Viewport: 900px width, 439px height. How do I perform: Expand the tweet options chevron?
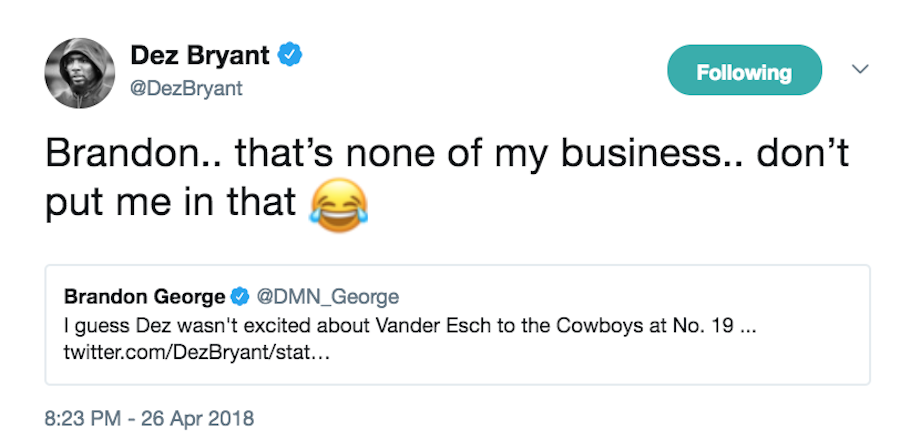pos(860,69)
